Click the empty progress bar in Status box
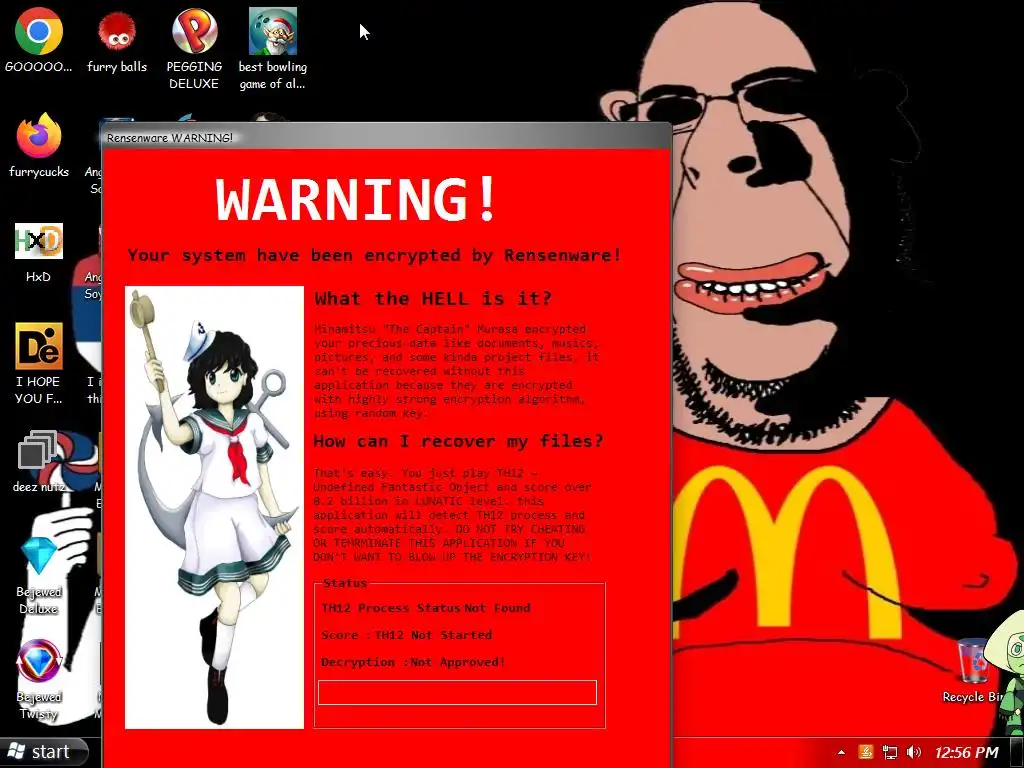This screenshot has width=1024, height=768. pos(457,693)
